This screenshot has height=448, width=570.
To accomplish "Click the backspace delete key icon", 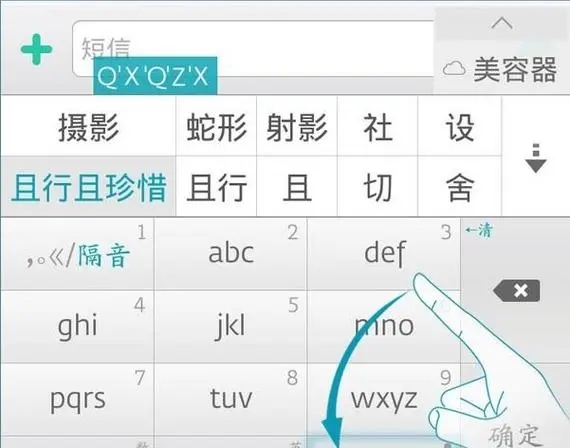I will [x=517, y=291].
